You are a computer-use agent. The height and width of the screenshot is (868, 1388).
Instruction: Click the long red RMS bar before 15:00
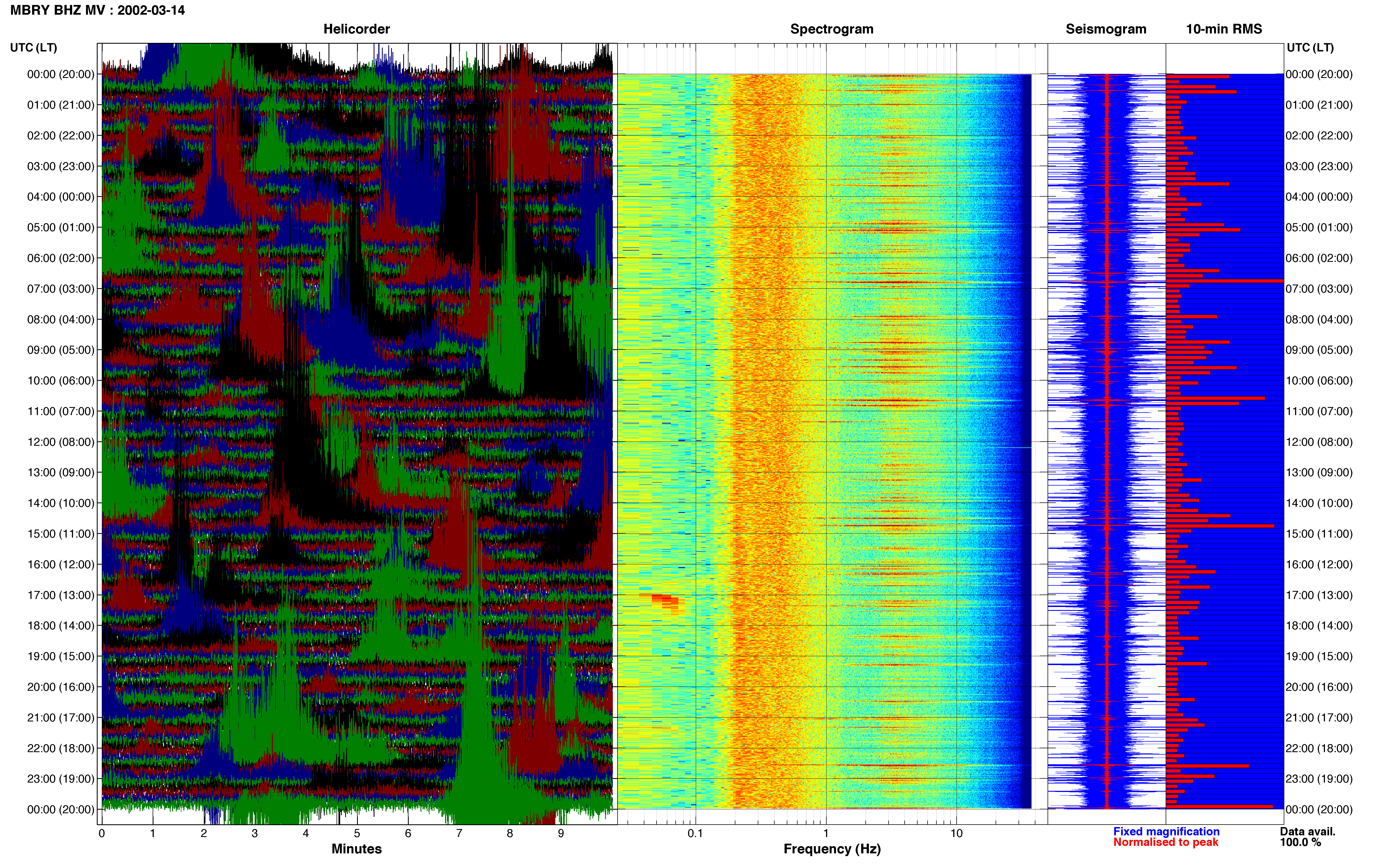click(x=1220, y=526)
